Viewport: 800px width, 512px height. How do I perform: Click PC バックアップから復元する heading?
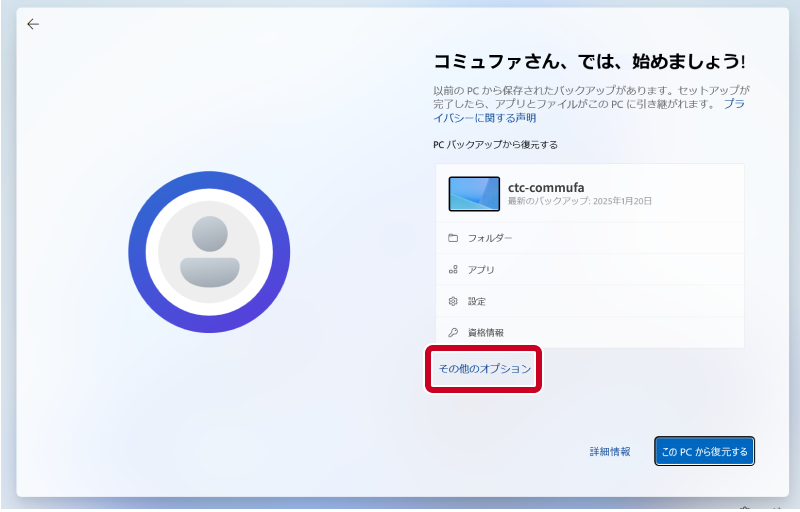point(495,145)
